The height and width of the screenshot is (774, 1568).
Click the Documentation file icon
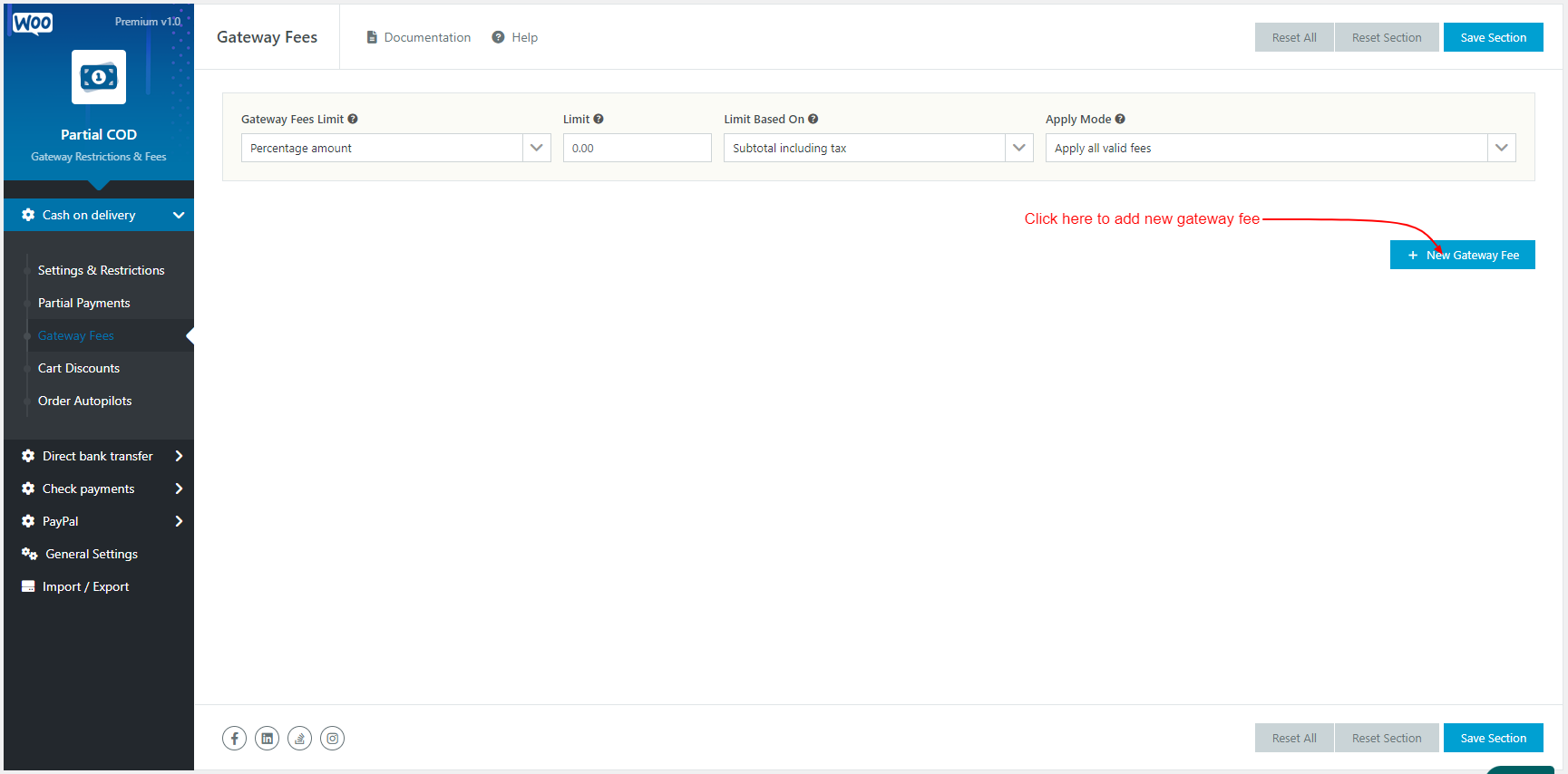click(x=372, y=37)
